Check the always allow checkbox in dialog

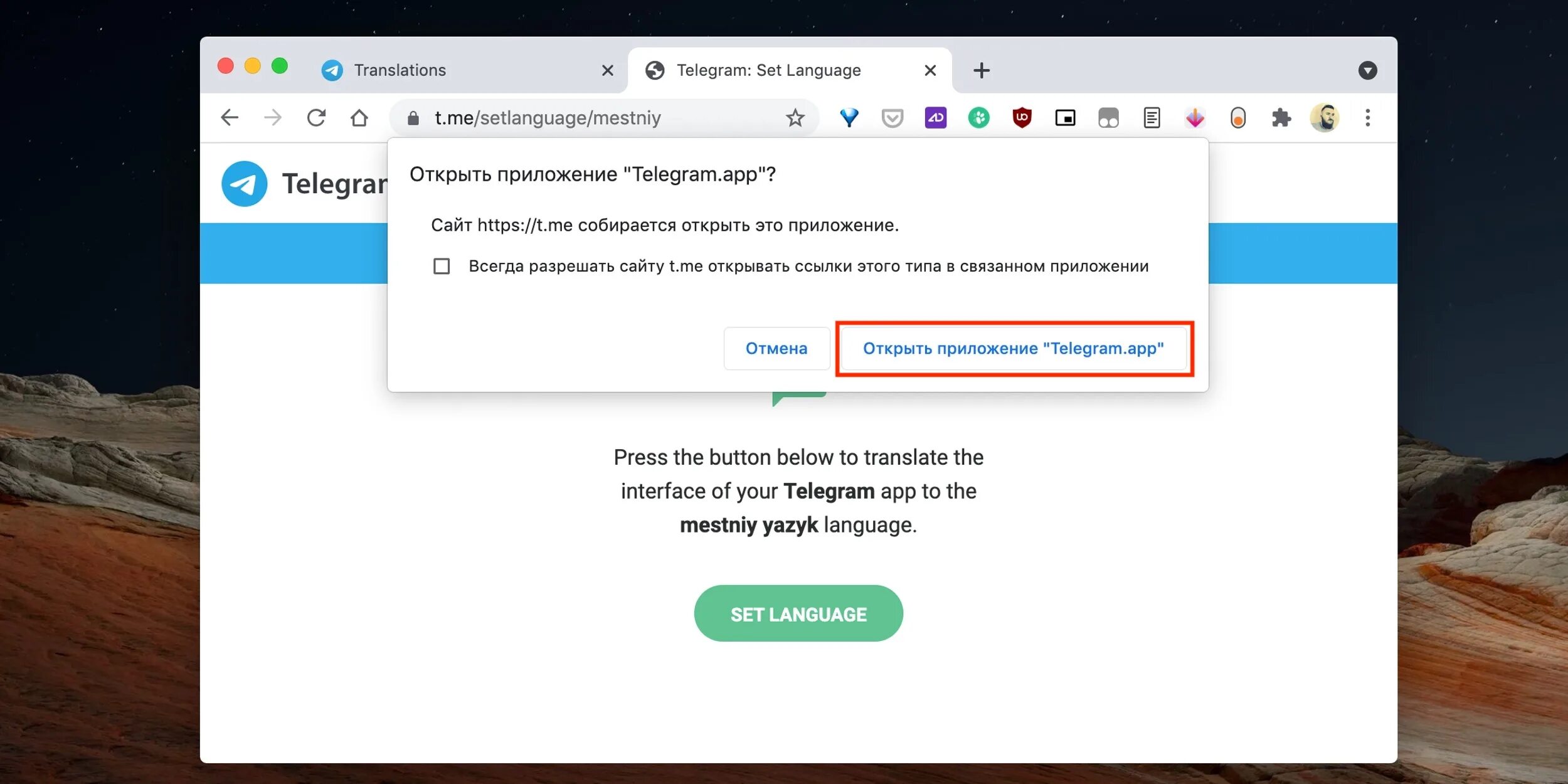tap(441, 266)
